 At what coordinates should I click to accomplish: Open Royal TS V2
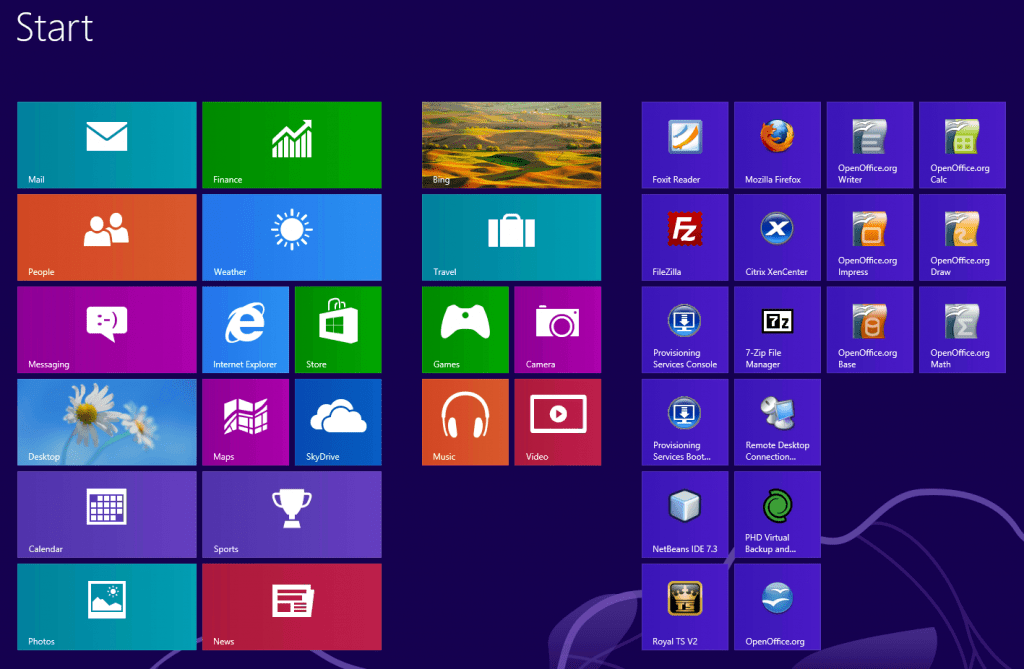point(684,607)
